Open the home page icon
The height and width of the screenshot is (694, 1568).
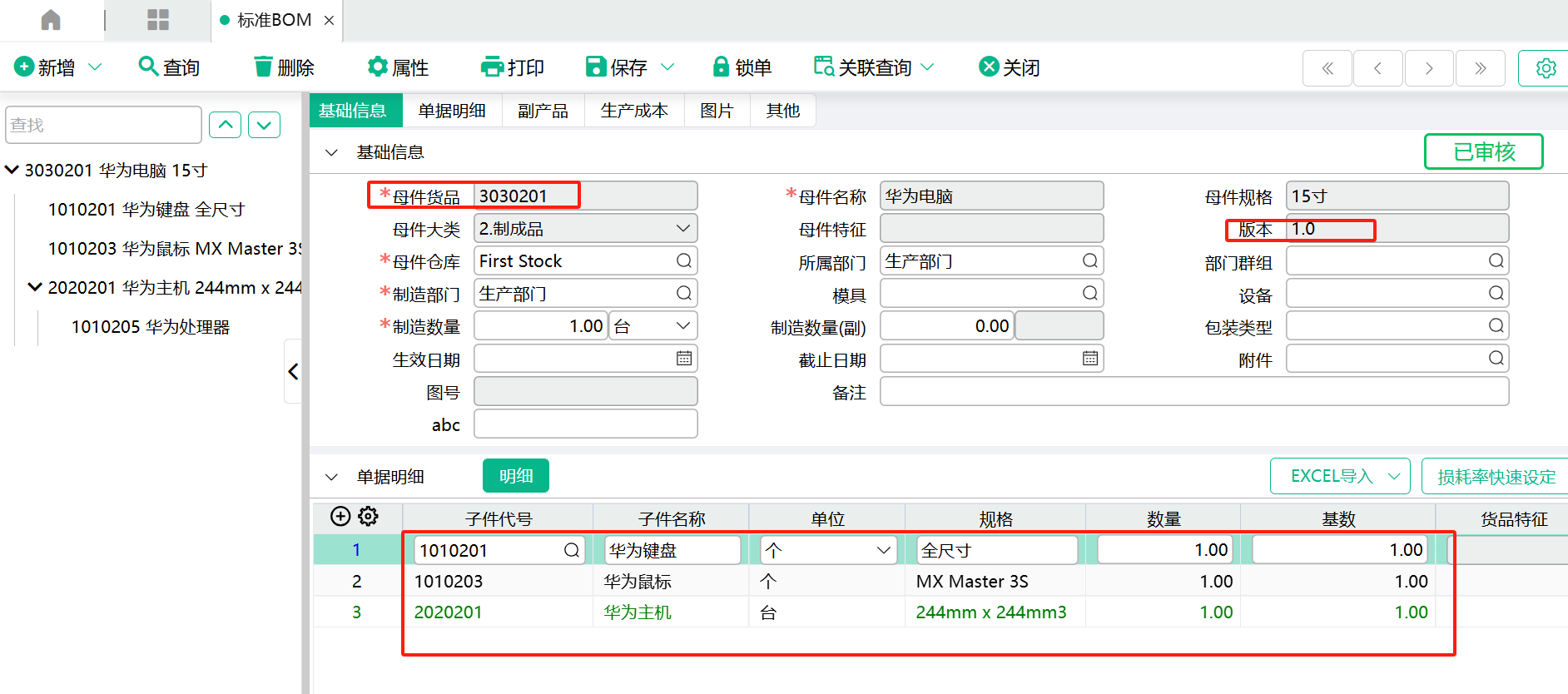[51, 19]
